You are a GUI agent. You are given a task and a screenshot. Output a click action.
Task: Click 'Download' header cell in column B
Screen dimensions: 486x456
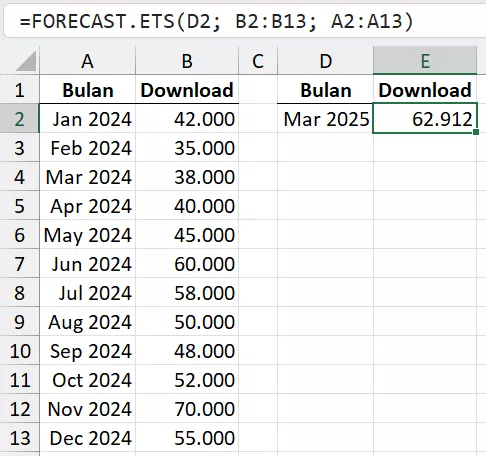(187, 90)
